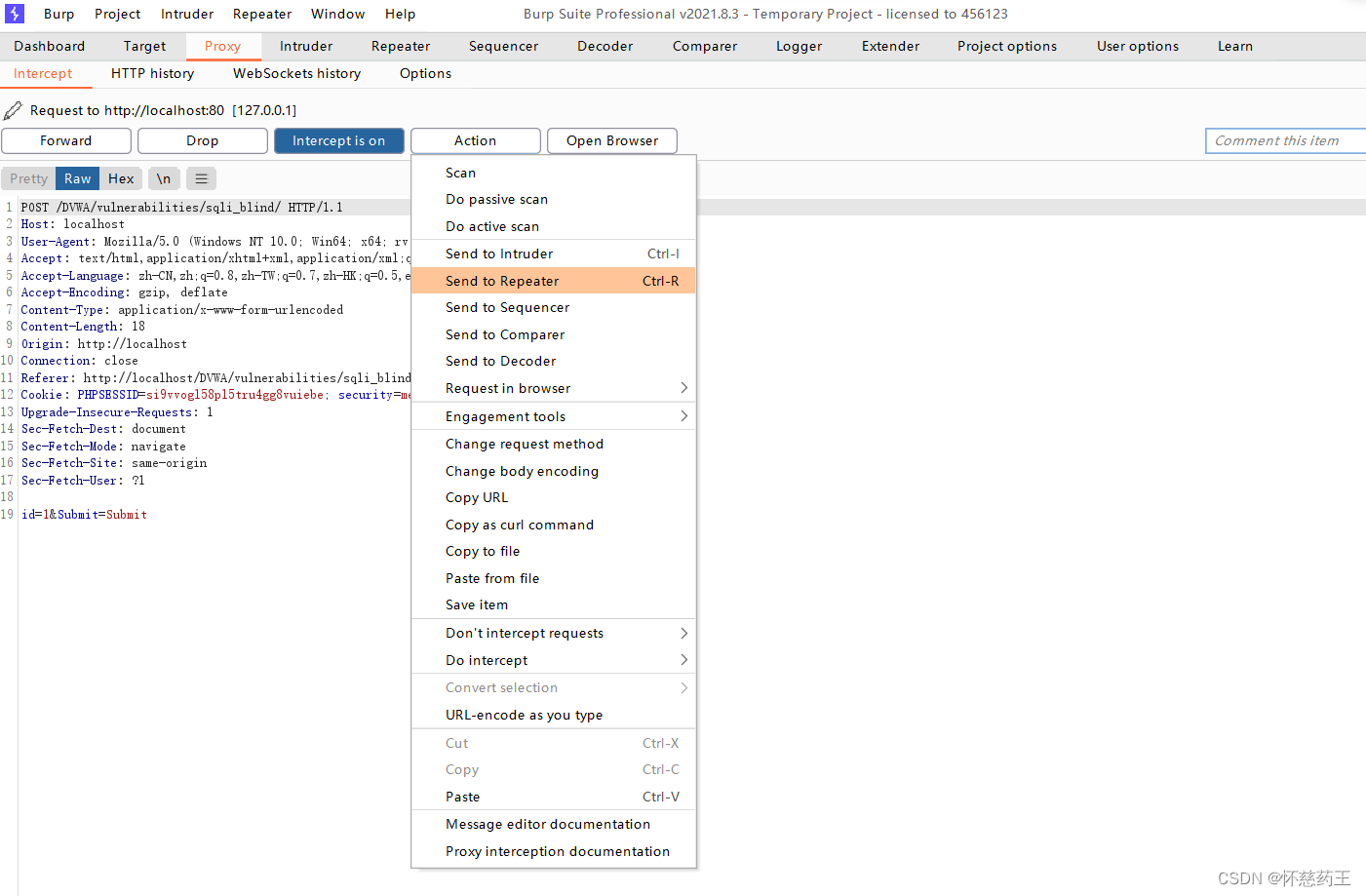Choose Do active scan

point(554,226)
